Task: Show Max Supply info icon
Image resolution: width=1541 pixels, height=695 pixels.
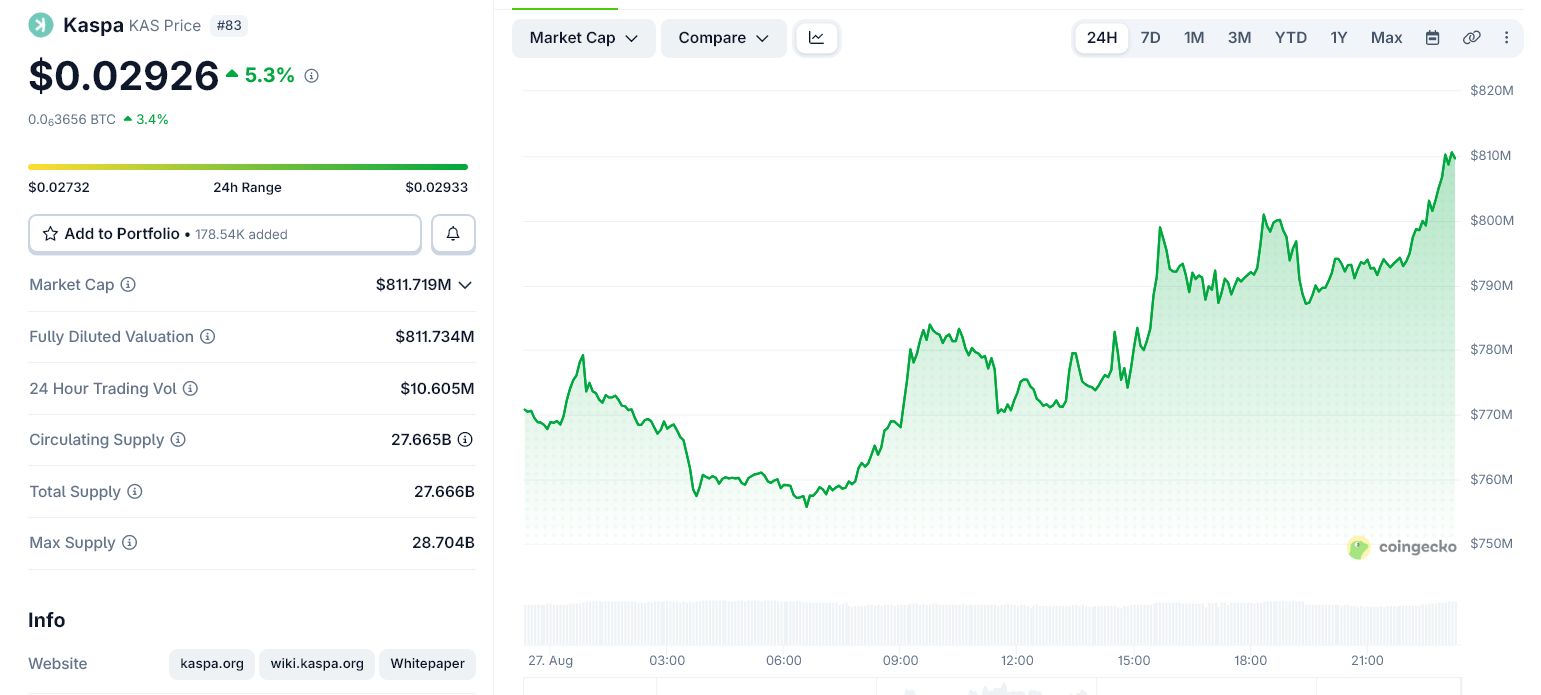Action: pos(130,543)
